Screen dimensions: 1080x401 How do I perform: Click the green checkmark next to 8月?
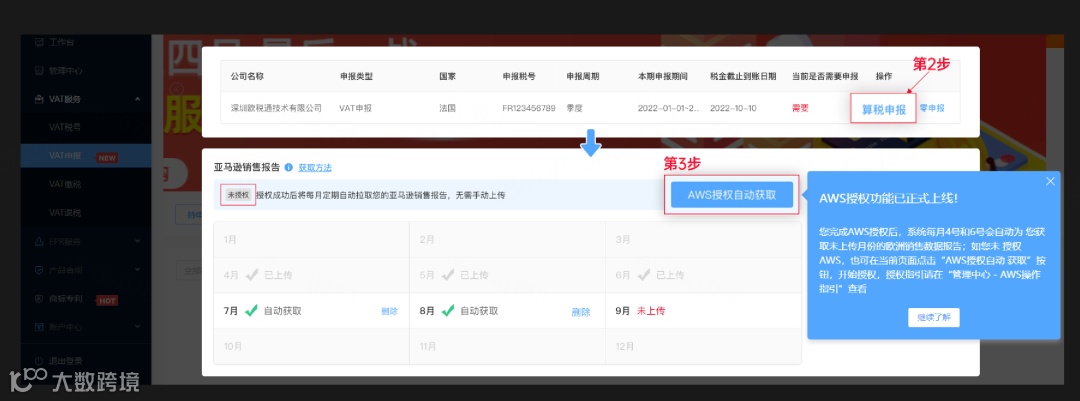pyautogui.click(x=448, y=311)
